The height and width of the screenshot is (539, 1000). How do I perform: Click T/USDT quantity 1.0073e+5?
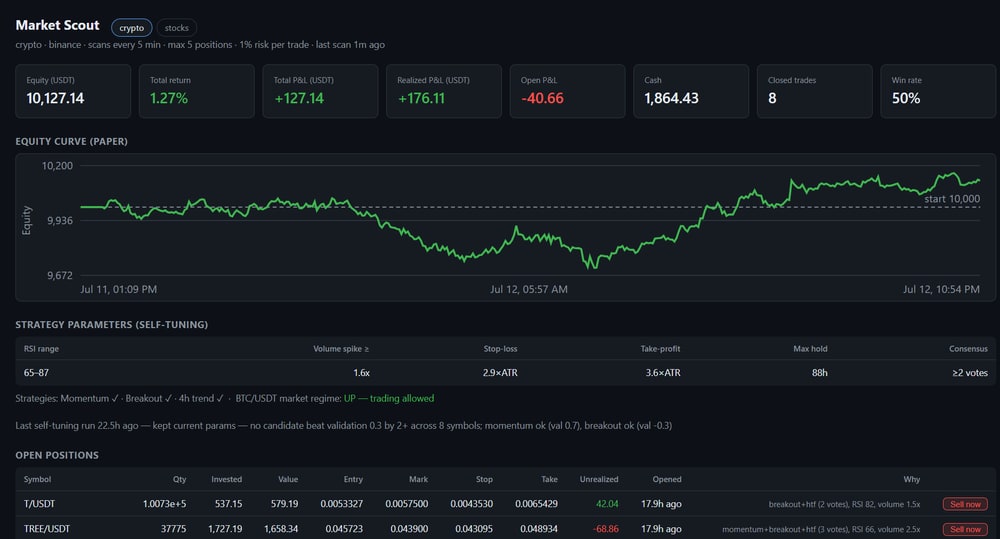coord(165,504)
